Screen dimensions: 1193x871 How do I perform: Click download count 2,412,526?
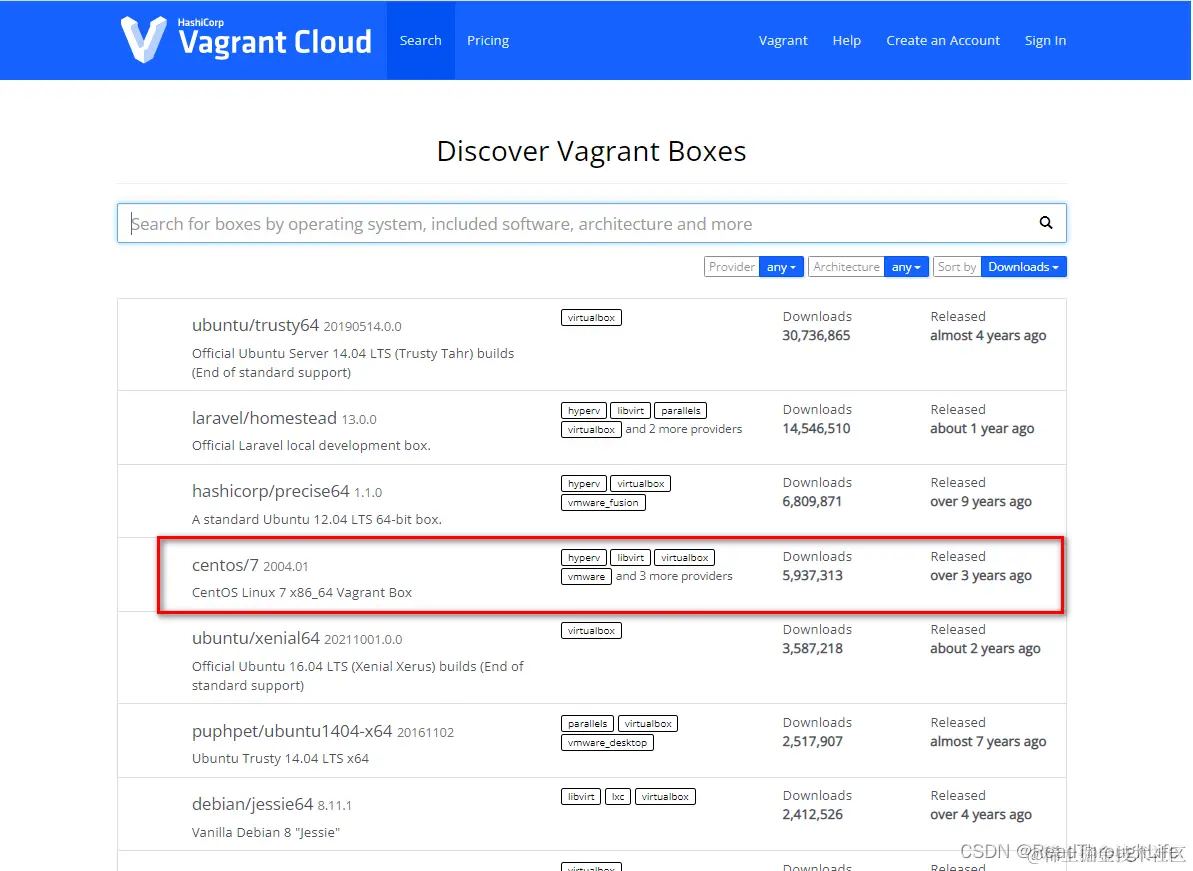coord(813,814)
